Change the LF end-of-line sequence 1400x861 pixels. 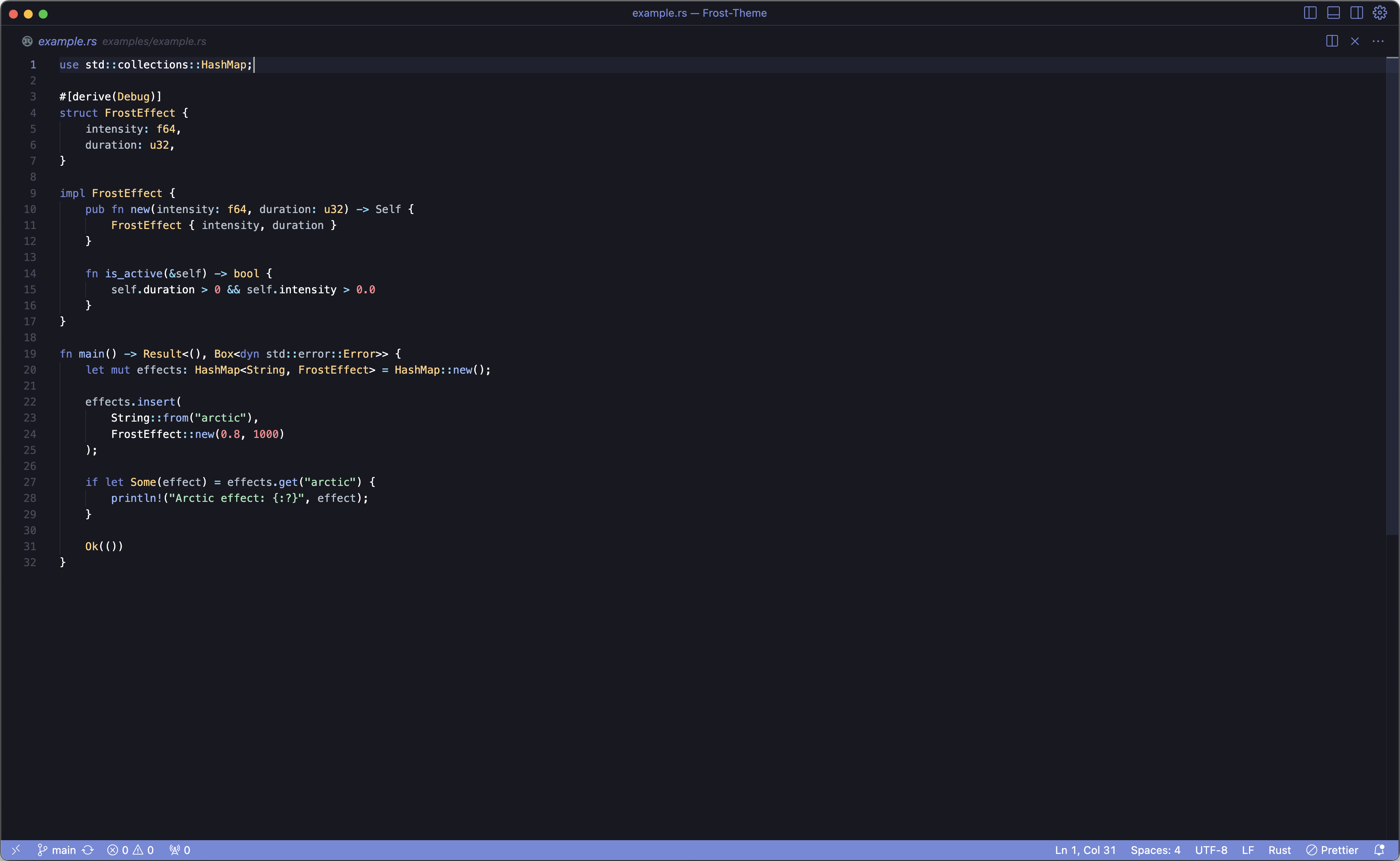1248,849
